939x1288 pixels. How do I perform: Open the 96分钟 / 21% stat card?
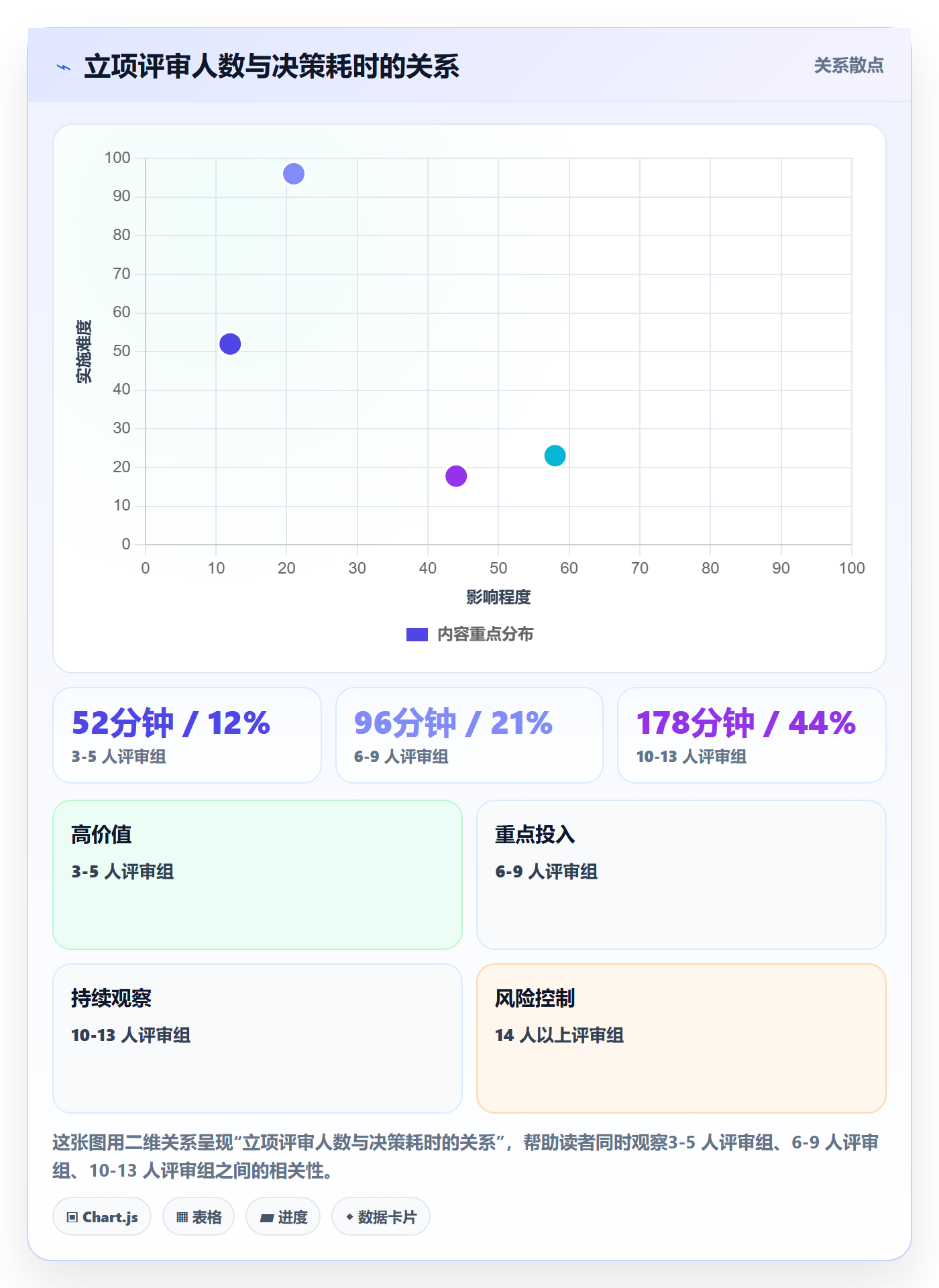[x=469, y=735]
